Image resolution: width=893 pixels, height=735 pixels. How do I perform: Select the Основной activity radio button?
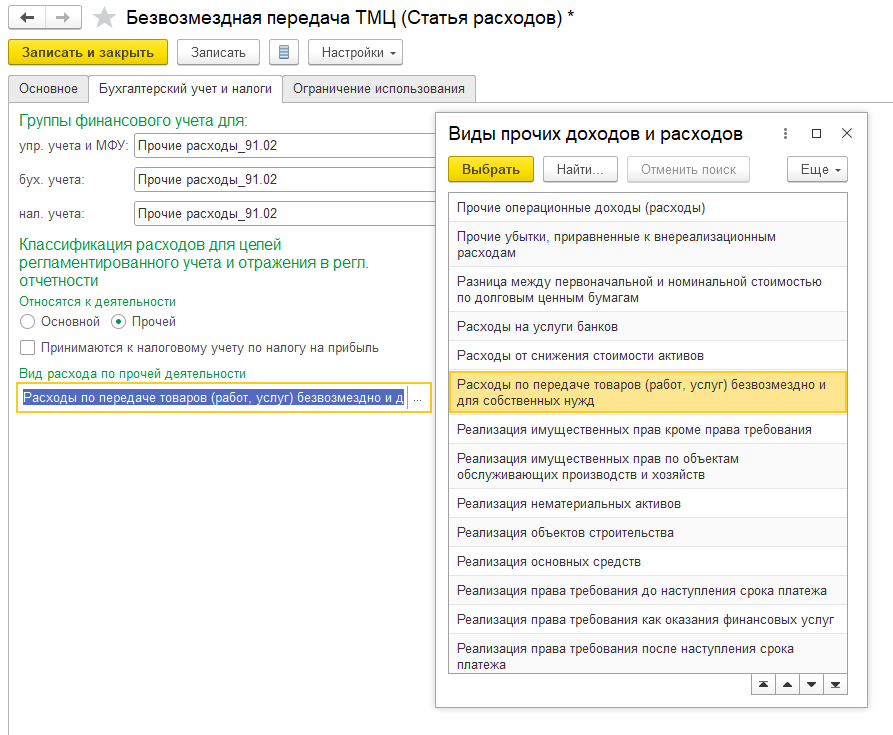click(28, 322)
